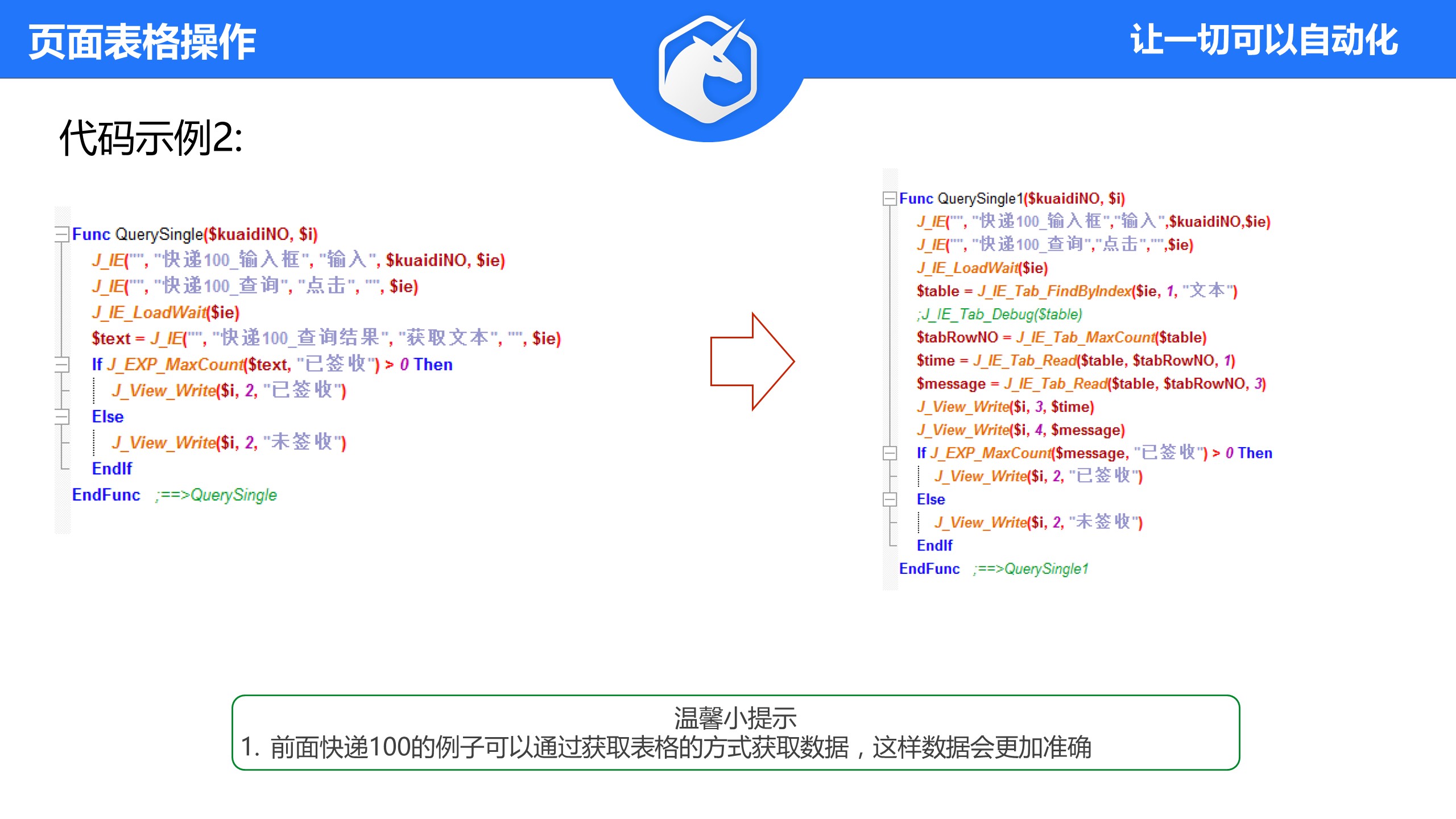Click the $text = J_IE 获取文本 code line
This screenshot has width=1456, height=819.
[326, 338]
